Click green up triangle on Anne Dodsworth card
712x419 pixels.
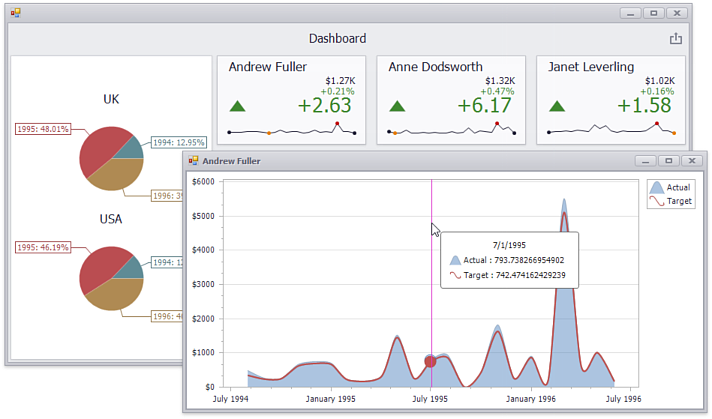tap(397, 107)
